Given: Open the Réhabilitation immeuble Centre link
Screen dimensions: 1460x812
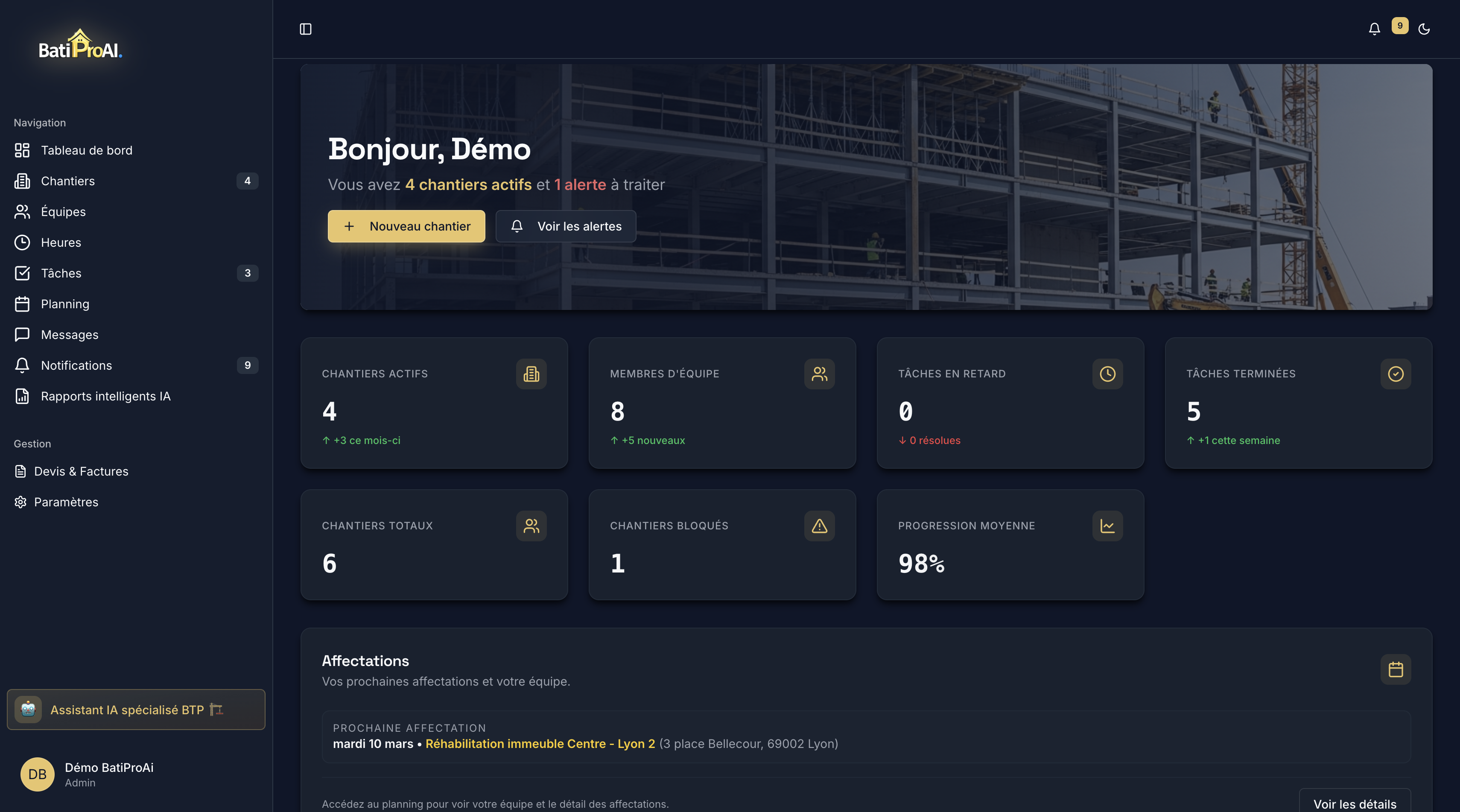Looking at the screenshot, I should tap(540, 743).
